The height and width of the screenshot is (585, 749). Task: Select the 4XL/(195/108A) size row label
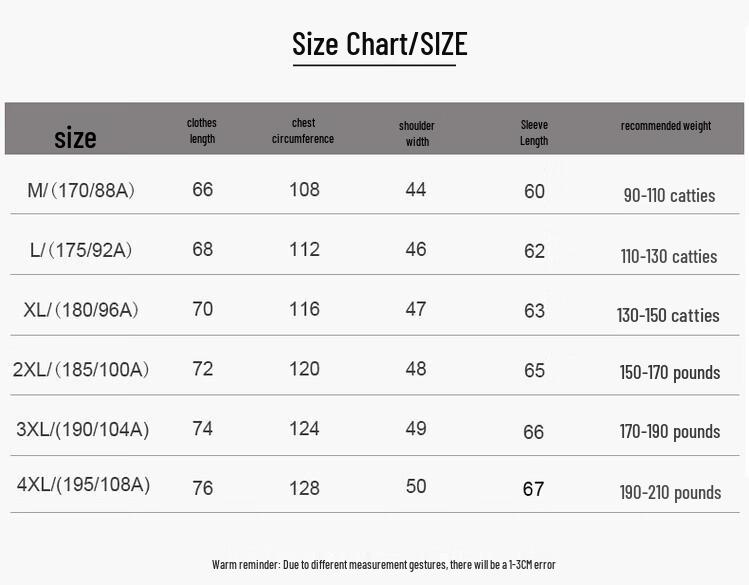(x=83, y=485)
